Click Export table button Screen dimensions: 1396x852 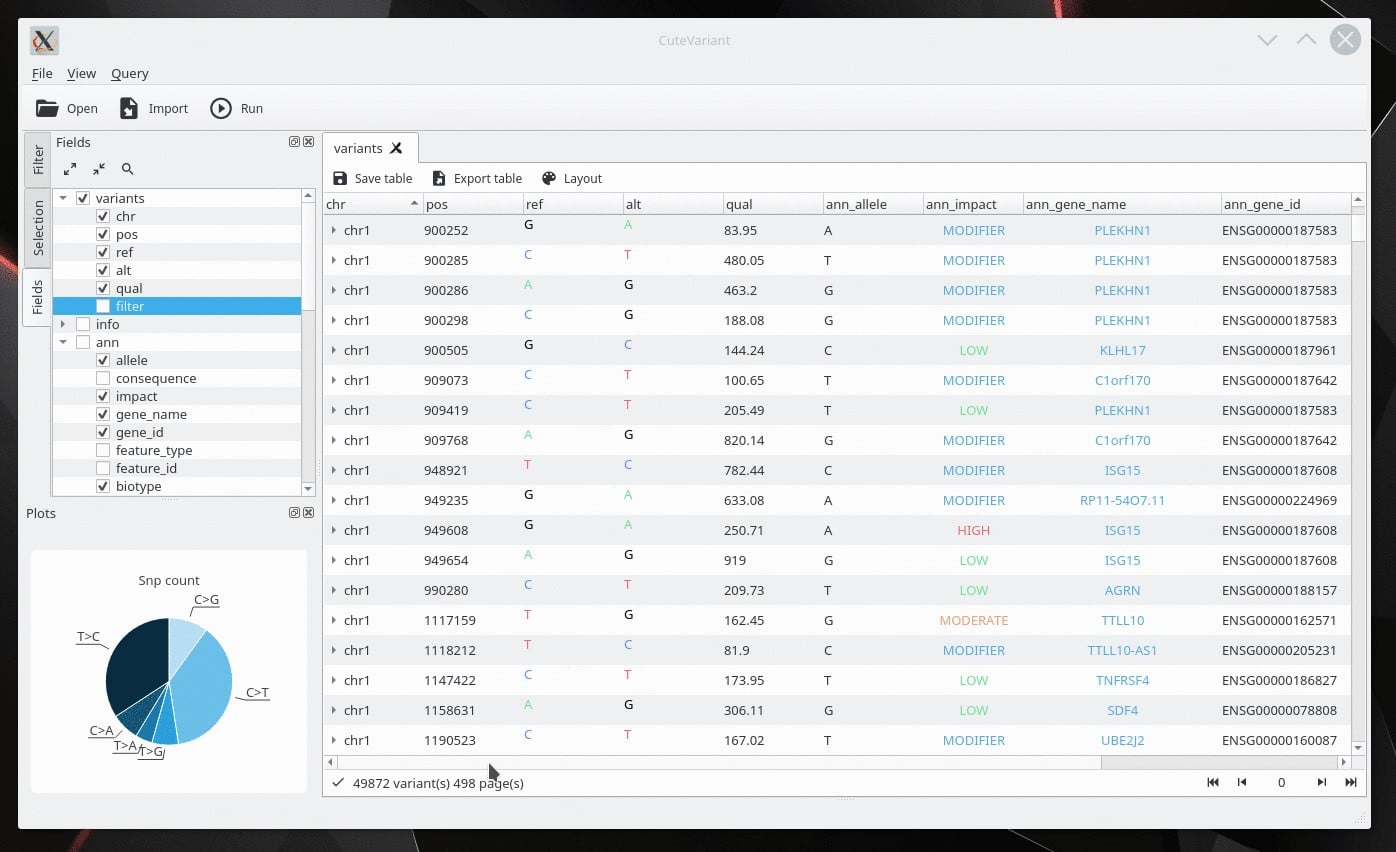coord(477,178)
